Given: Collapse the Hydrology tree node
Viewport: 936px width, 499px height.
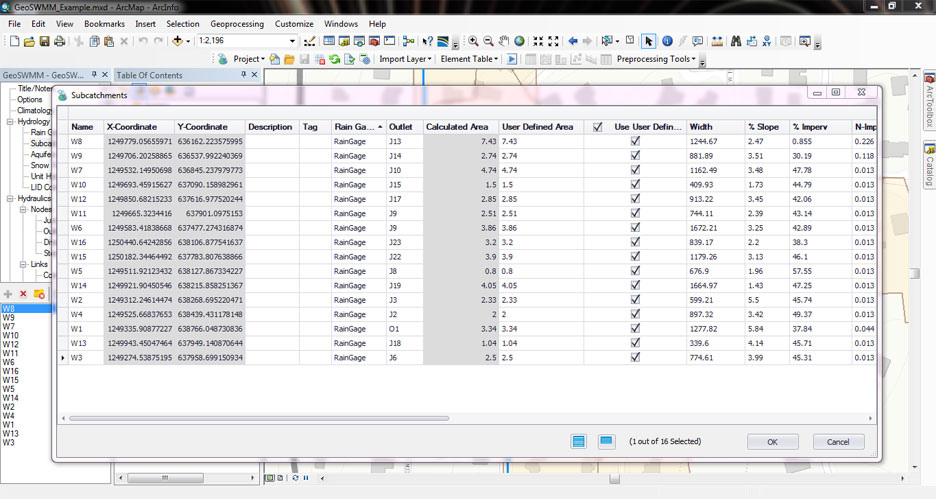Looking at the screenshot, I should tap(10, 121).
